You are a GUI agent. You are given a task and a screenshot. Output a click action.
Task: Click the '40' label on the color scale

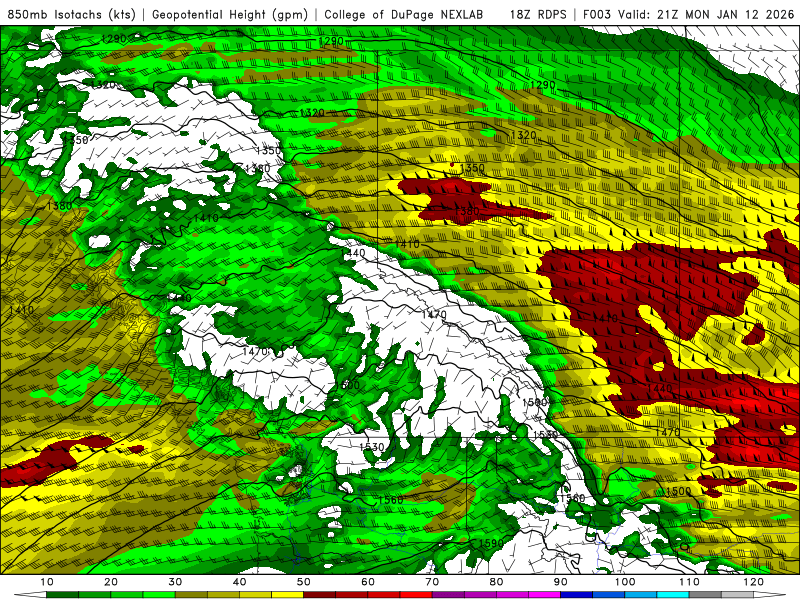pos(239,582)
